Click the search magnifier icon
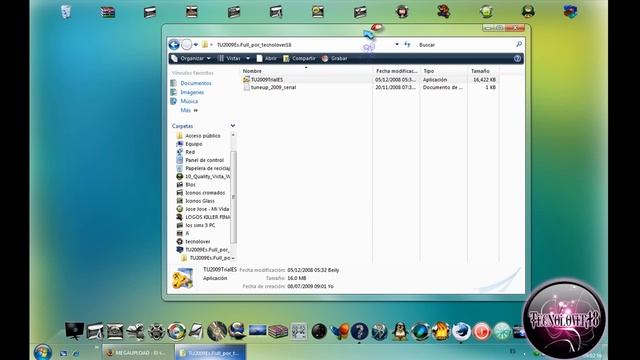 (519, 44)
